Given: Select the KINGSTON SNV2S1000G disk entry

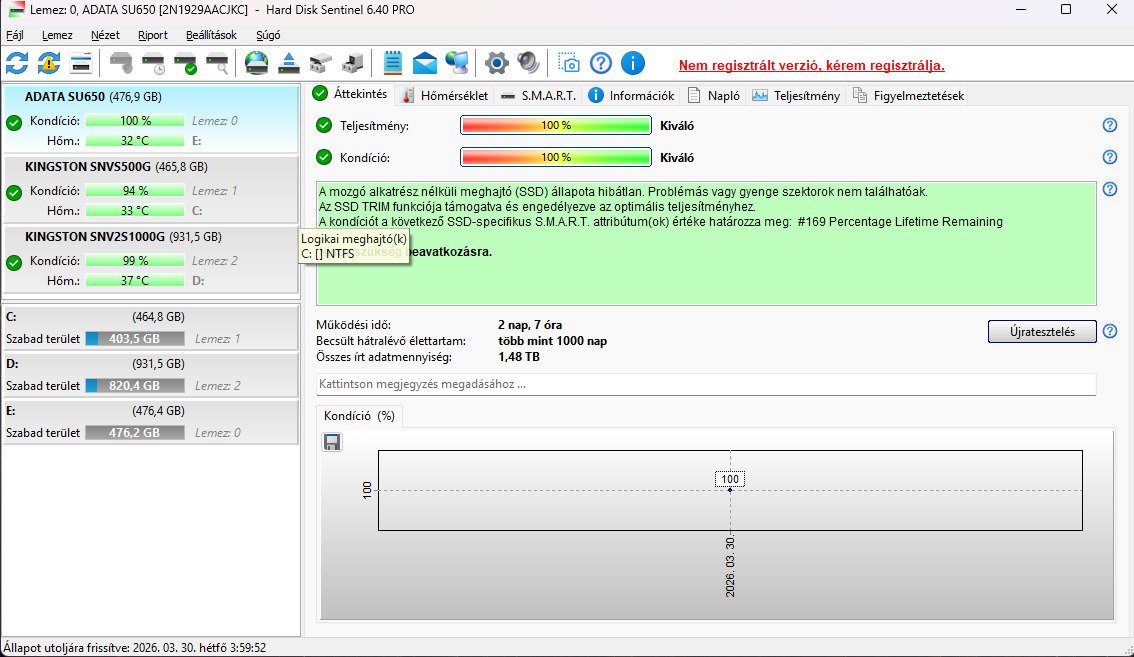Looking at the screenshot, I should [x=150, y=259].
